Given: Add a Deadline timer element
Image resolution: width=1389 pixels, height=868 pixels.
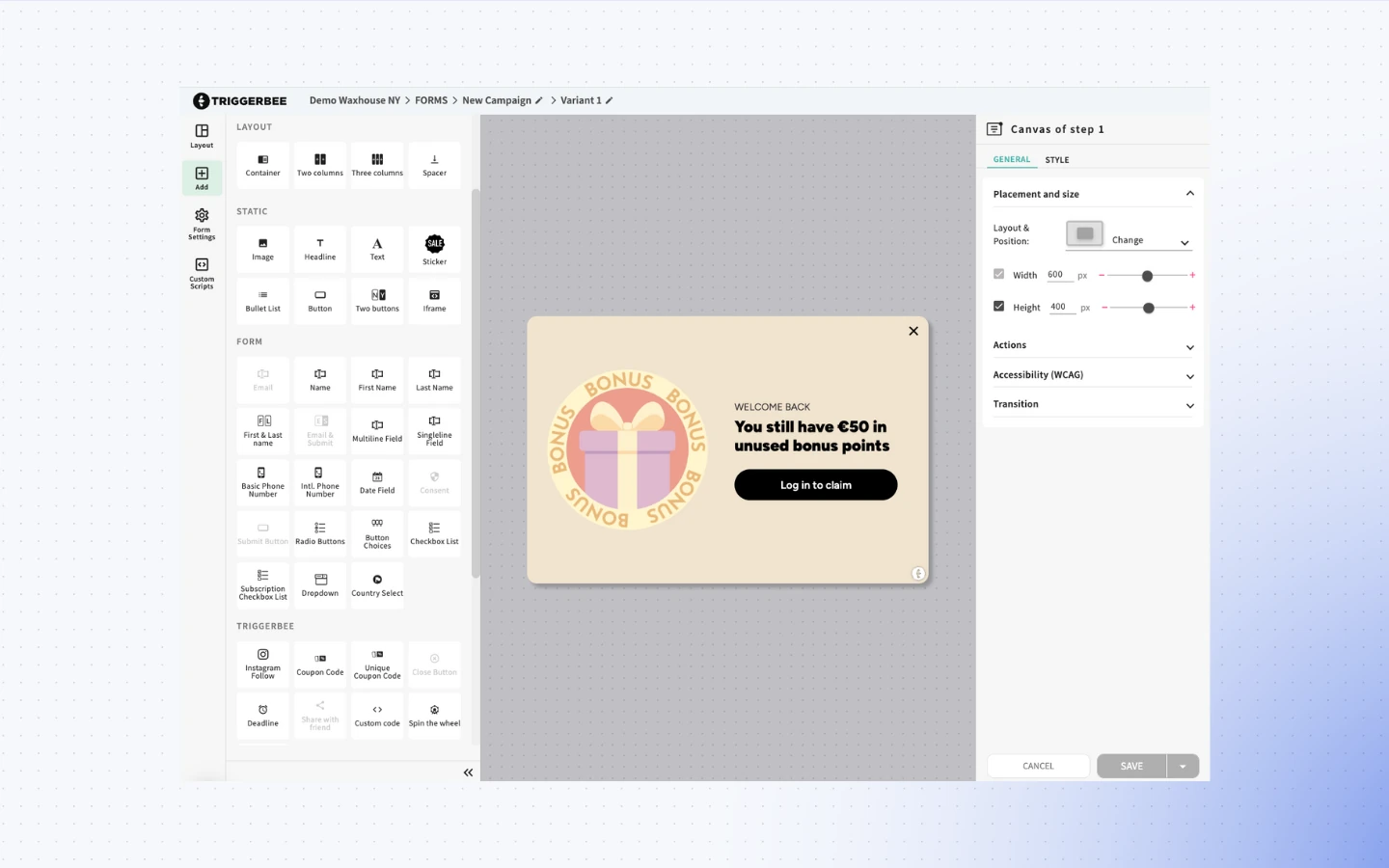Looking at the screenshot, I should 262,716.
